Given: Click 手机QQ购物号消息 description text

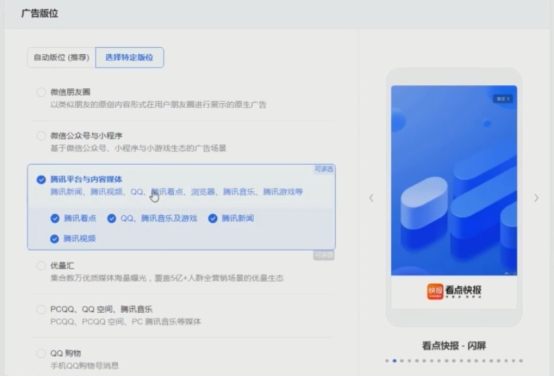Looking at the screenshot, I should [84, 366].
